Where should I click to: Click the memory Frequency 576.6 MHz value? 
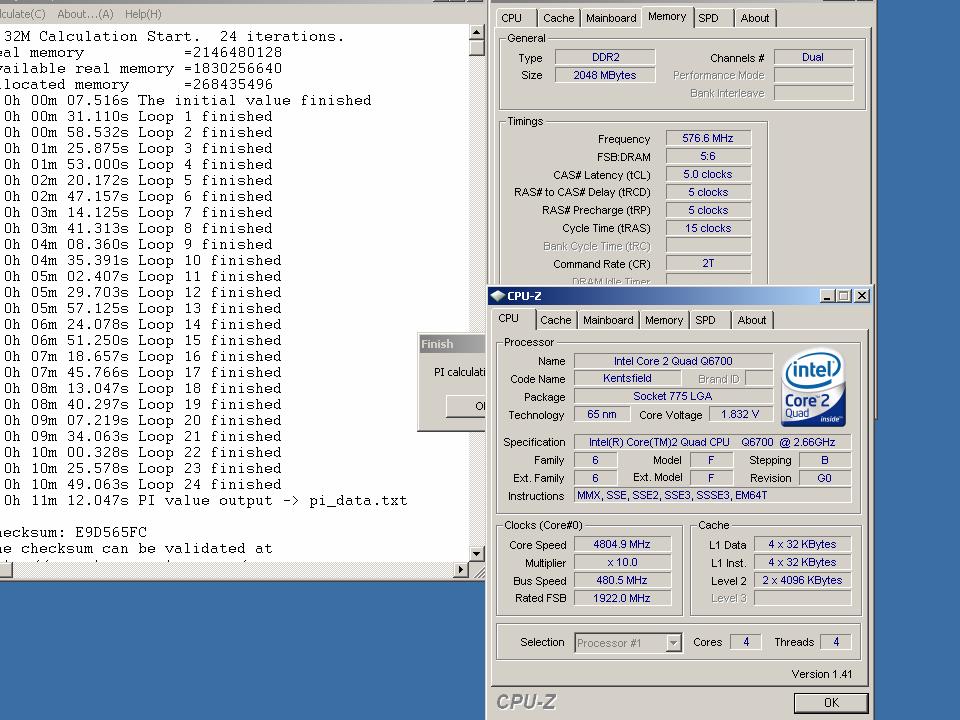(708, 138)
